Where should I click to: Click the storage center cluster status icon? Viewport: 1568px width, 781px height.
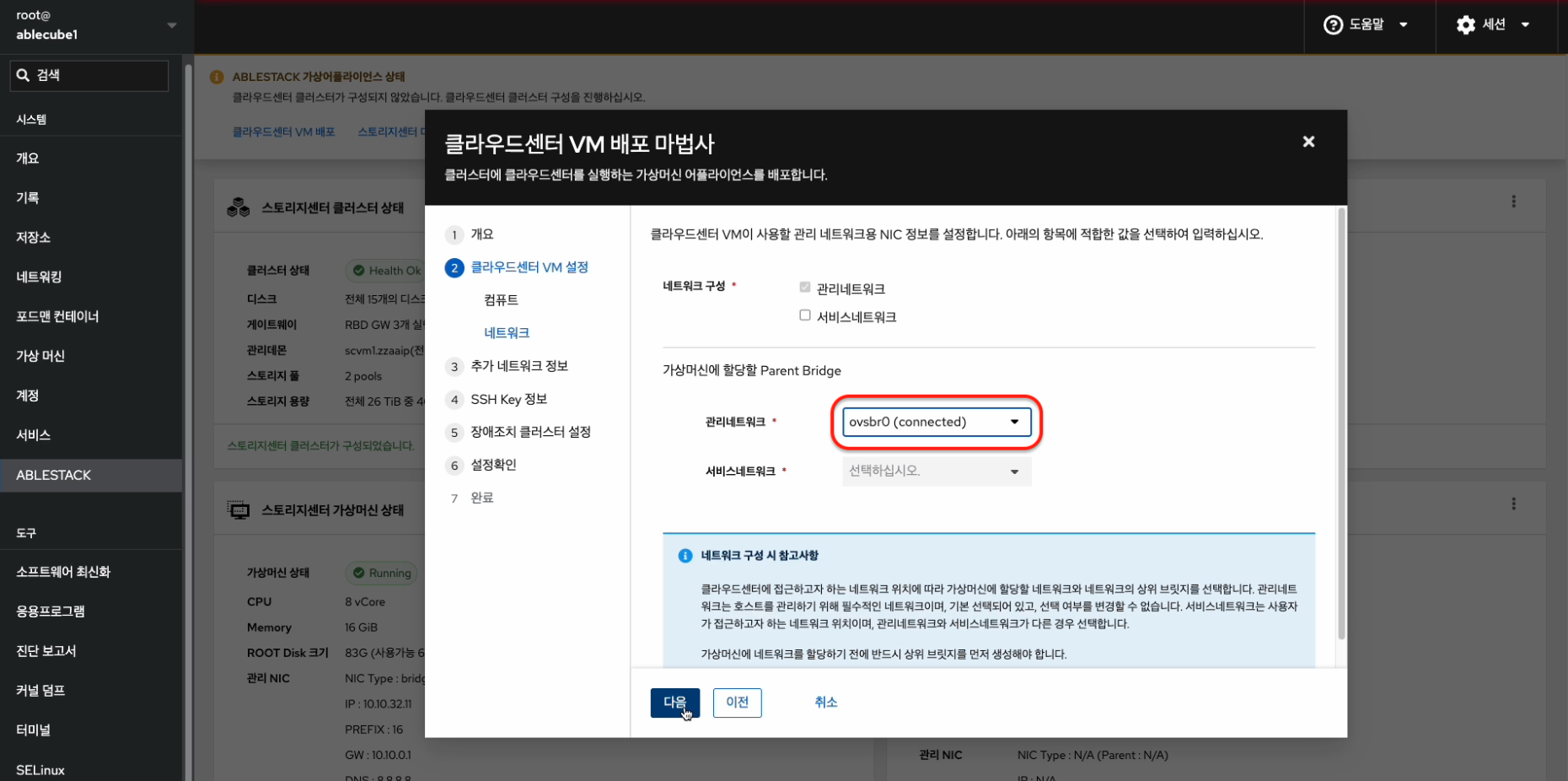(239, 207)
